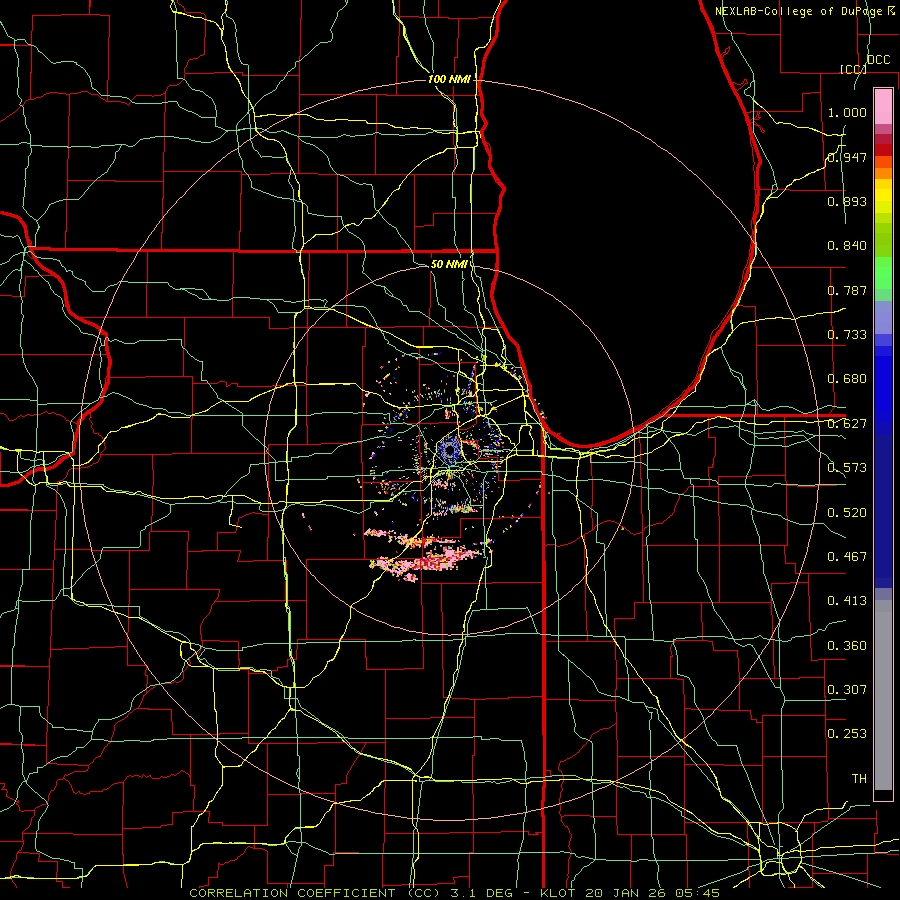Screen dimensions: 900x900
Task: Click the 0.947 scale value
Action: [x=847, y=157]
